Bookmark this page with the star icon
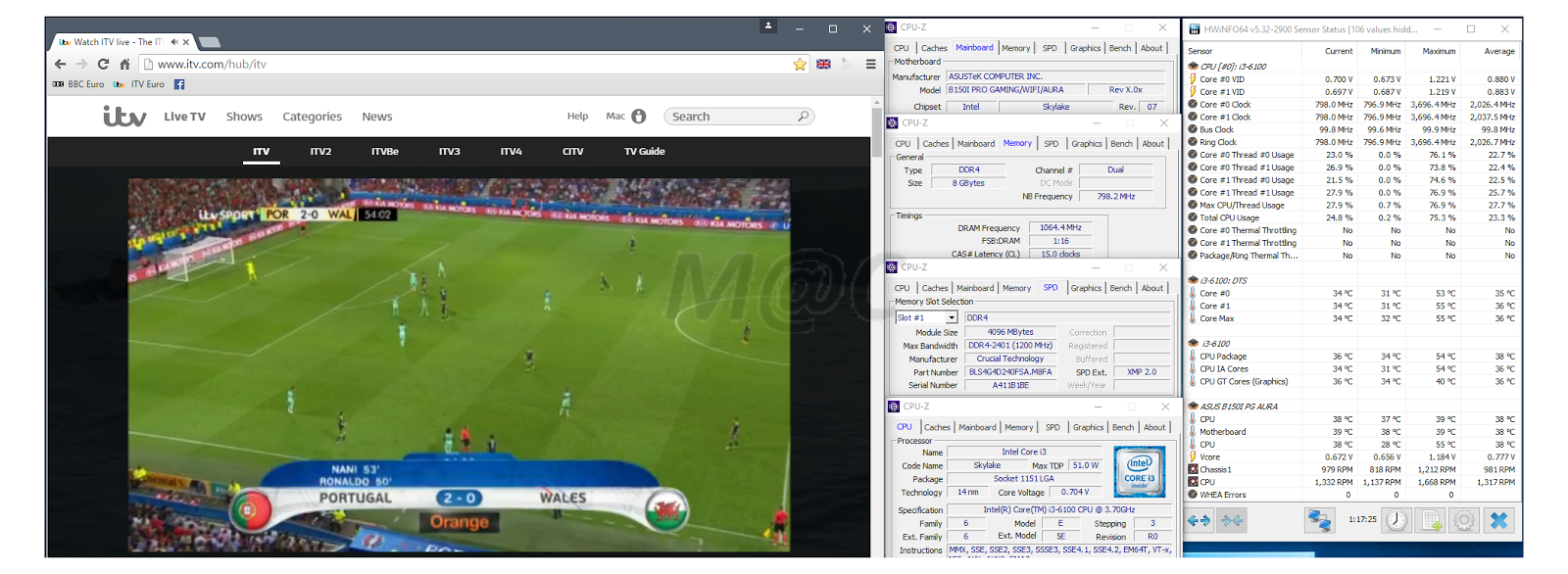1568x574 pixels. pyautogui.click(x=800, y=64)
